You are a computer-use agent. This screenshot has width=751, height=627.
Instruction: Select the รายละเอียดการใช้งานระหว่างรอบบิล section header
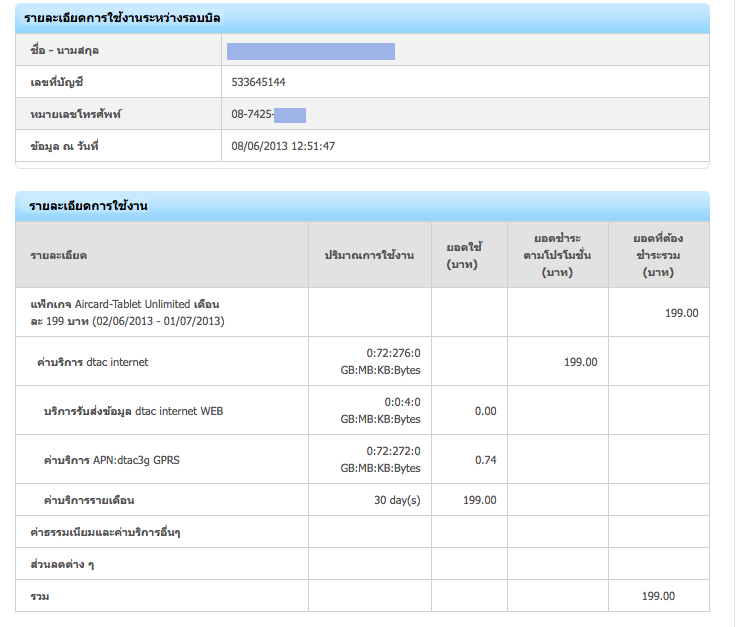[x=124, y=19]
